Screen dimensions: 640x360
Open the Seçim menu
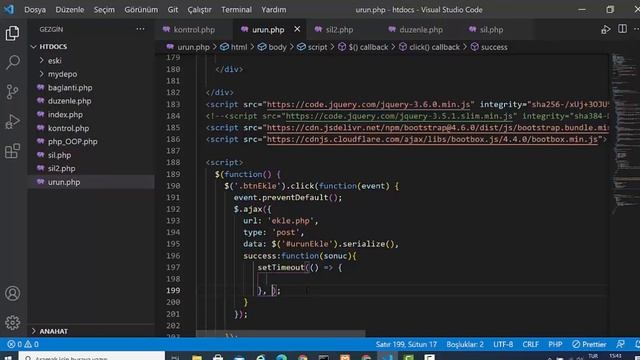point(104,9)
